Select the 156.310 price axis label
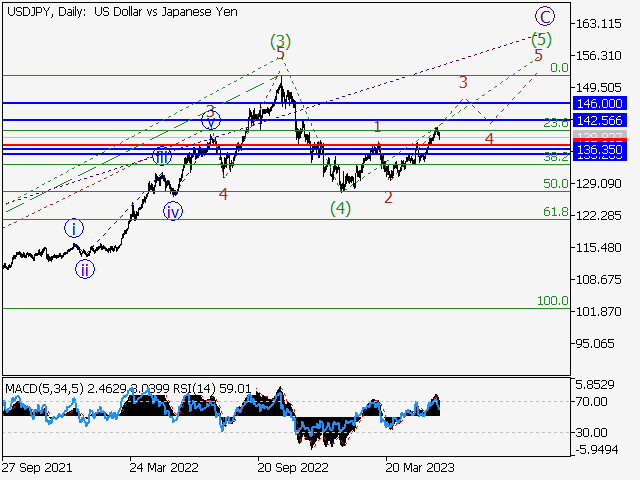The image size is (640, 480). tap(598, 56)
